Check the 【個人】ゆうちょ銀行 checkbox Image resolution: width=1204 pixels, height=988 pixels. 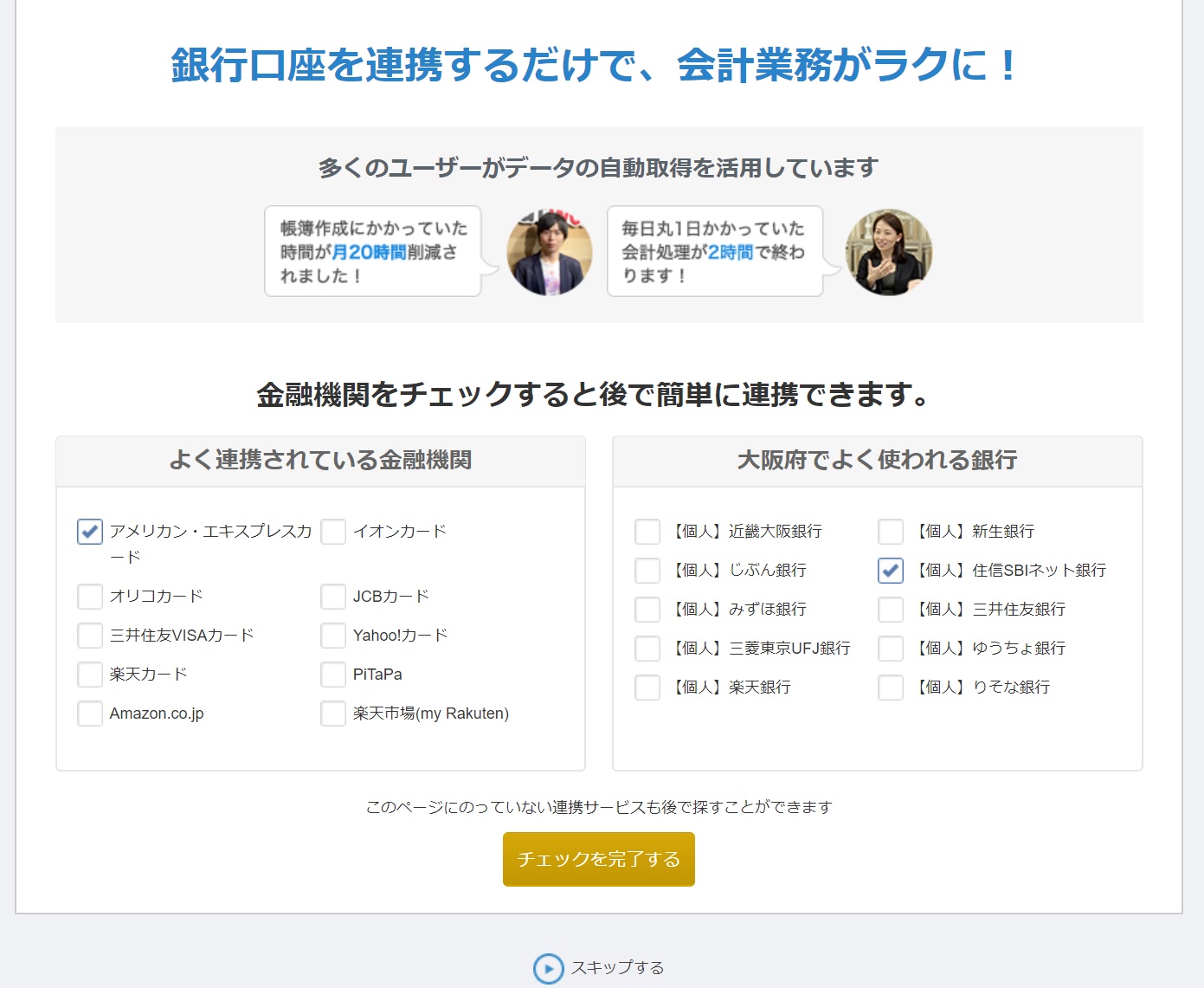click(891, 649)
